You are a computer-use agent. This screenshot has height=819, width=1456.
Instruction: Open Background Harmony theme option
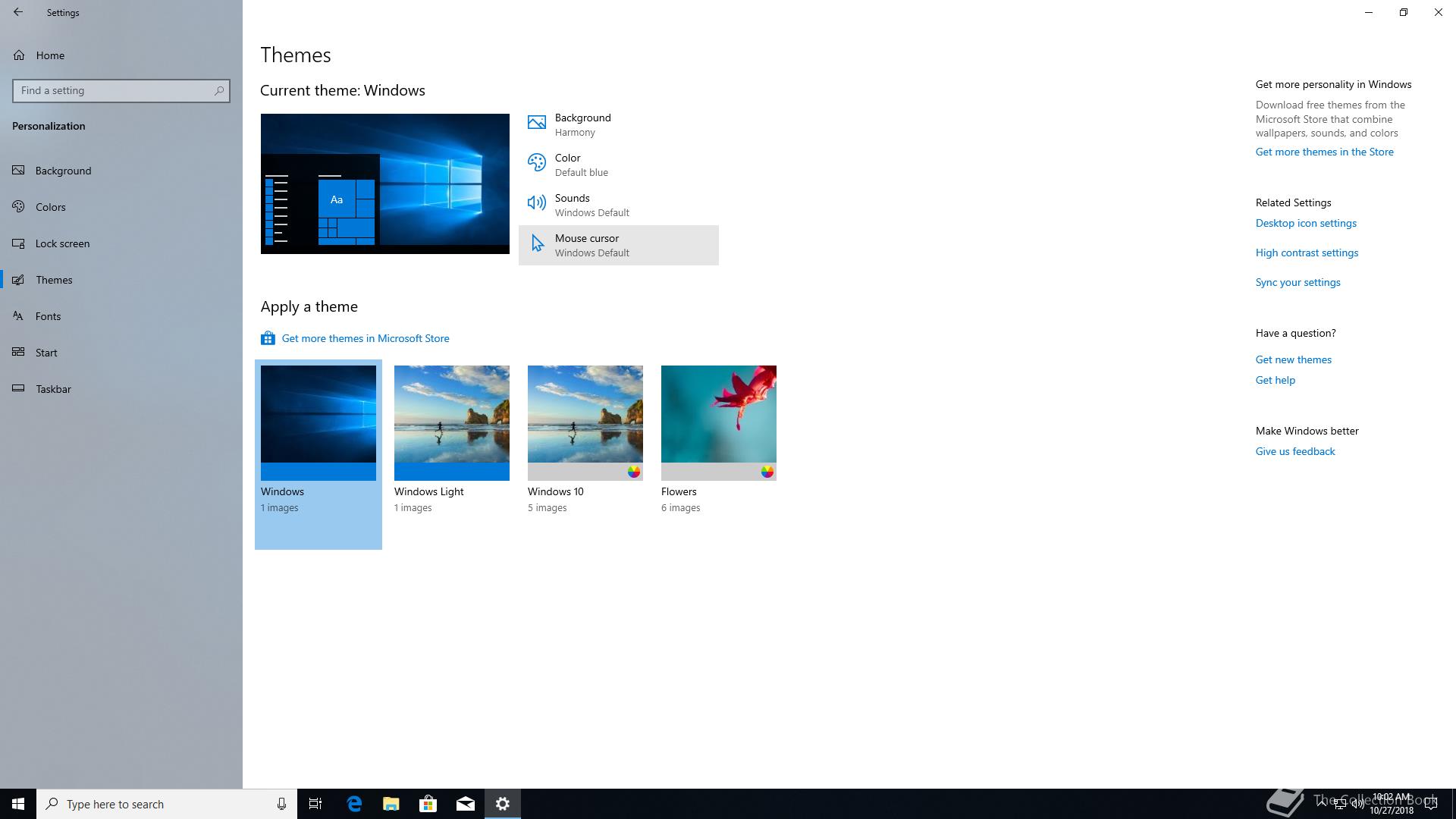(x=619, y=124)
